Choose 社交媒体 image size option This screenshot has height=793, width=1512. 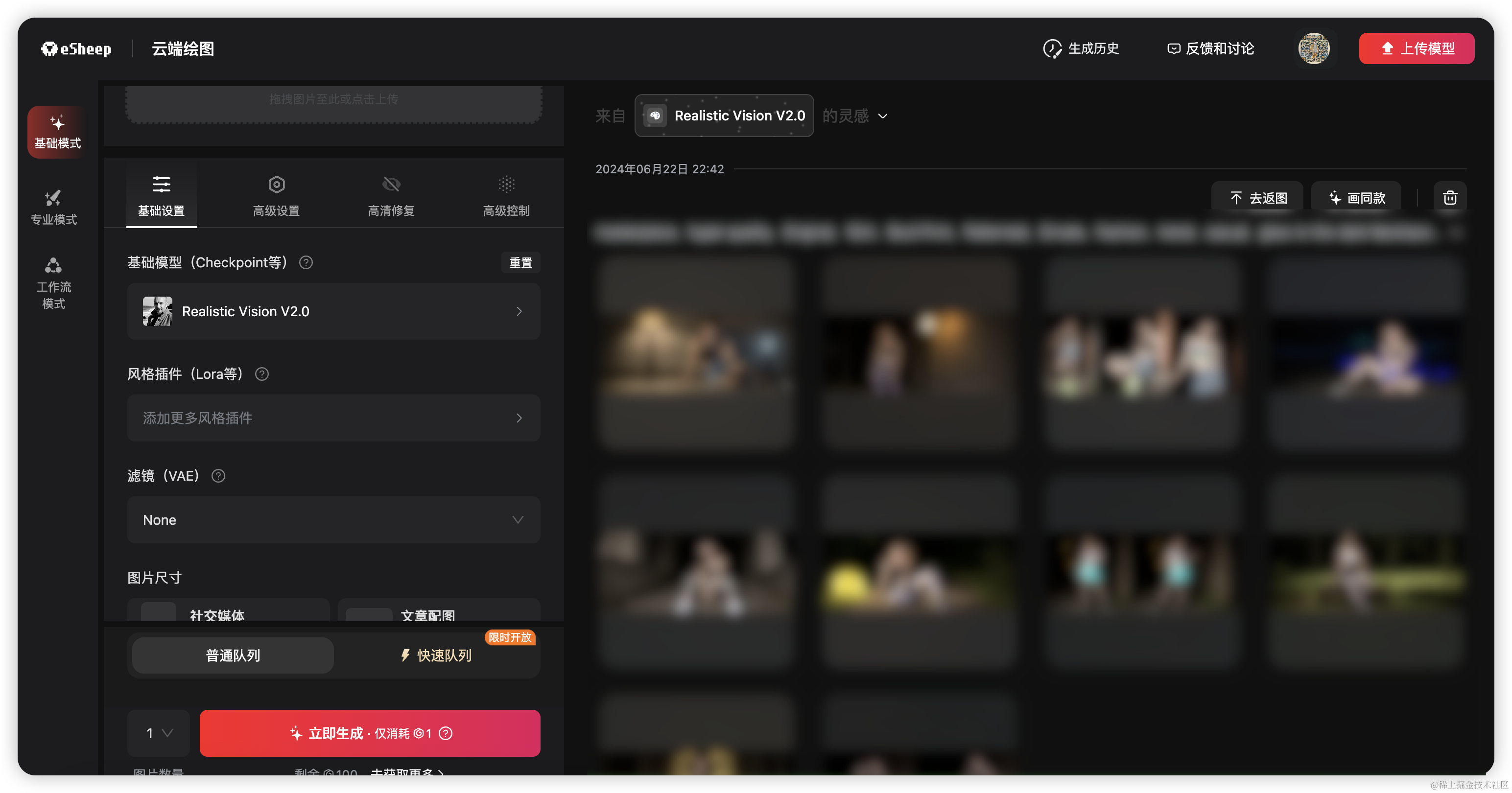tap(228, 610)
